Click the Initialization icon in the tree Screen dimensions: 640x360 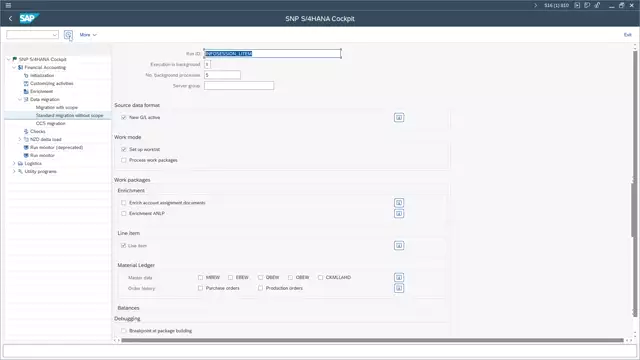click(26, 76)
